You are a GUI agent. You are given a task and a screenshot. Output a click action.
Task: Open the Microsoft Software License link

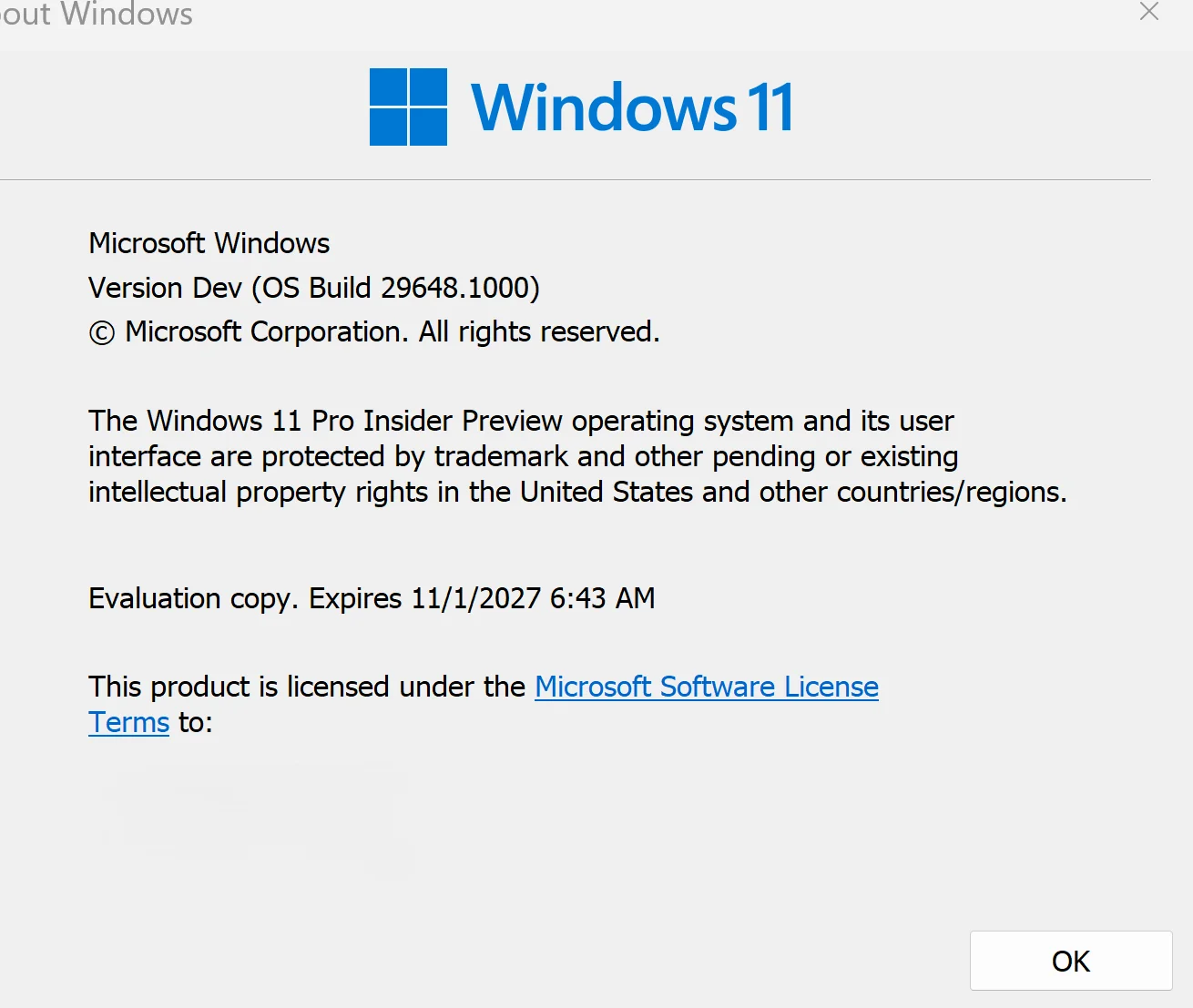707,687
